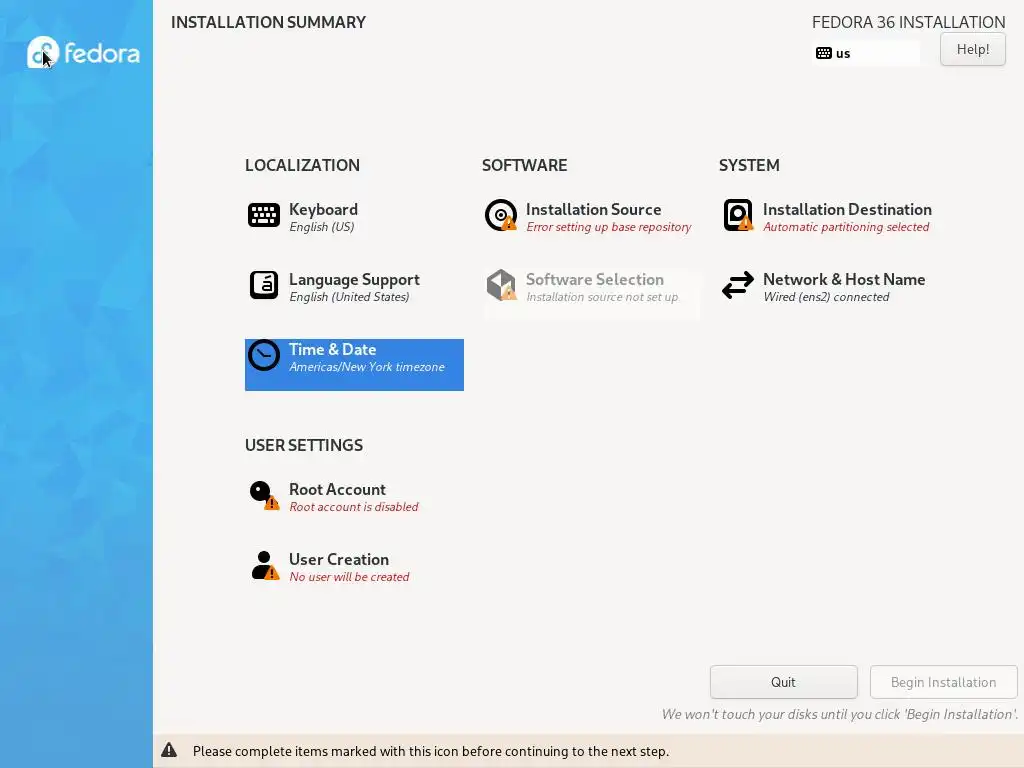
Task: Click the greyed-out Software Selection label
Action: pyautogui.click(x=595, y=280)
